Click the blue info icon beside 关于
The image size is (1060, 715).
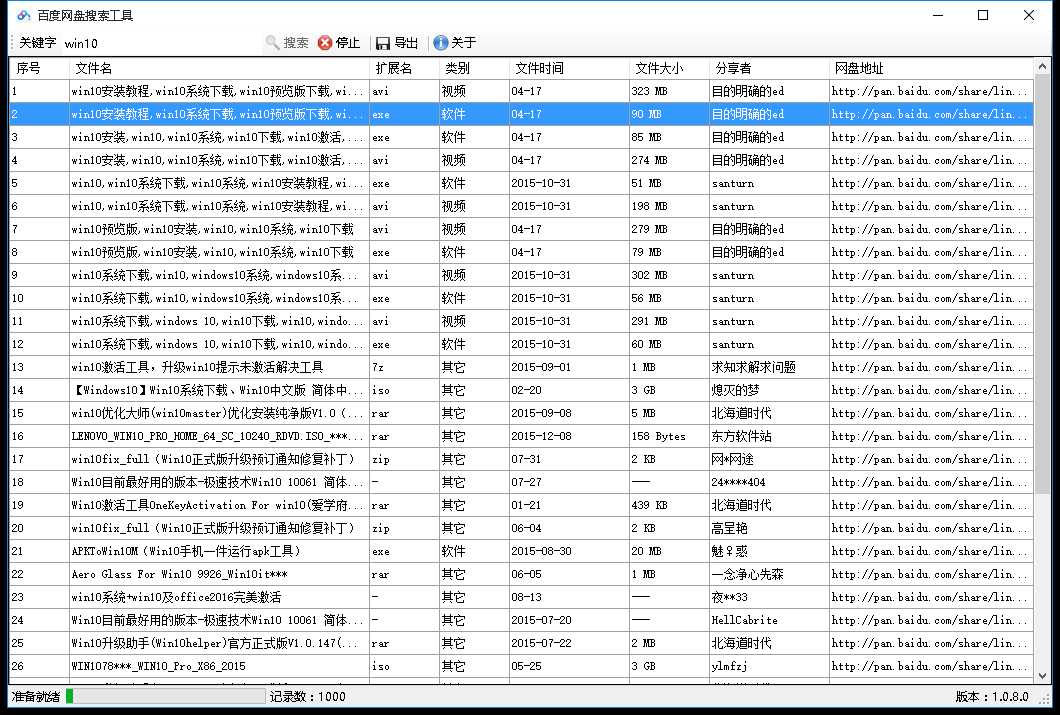440,43
